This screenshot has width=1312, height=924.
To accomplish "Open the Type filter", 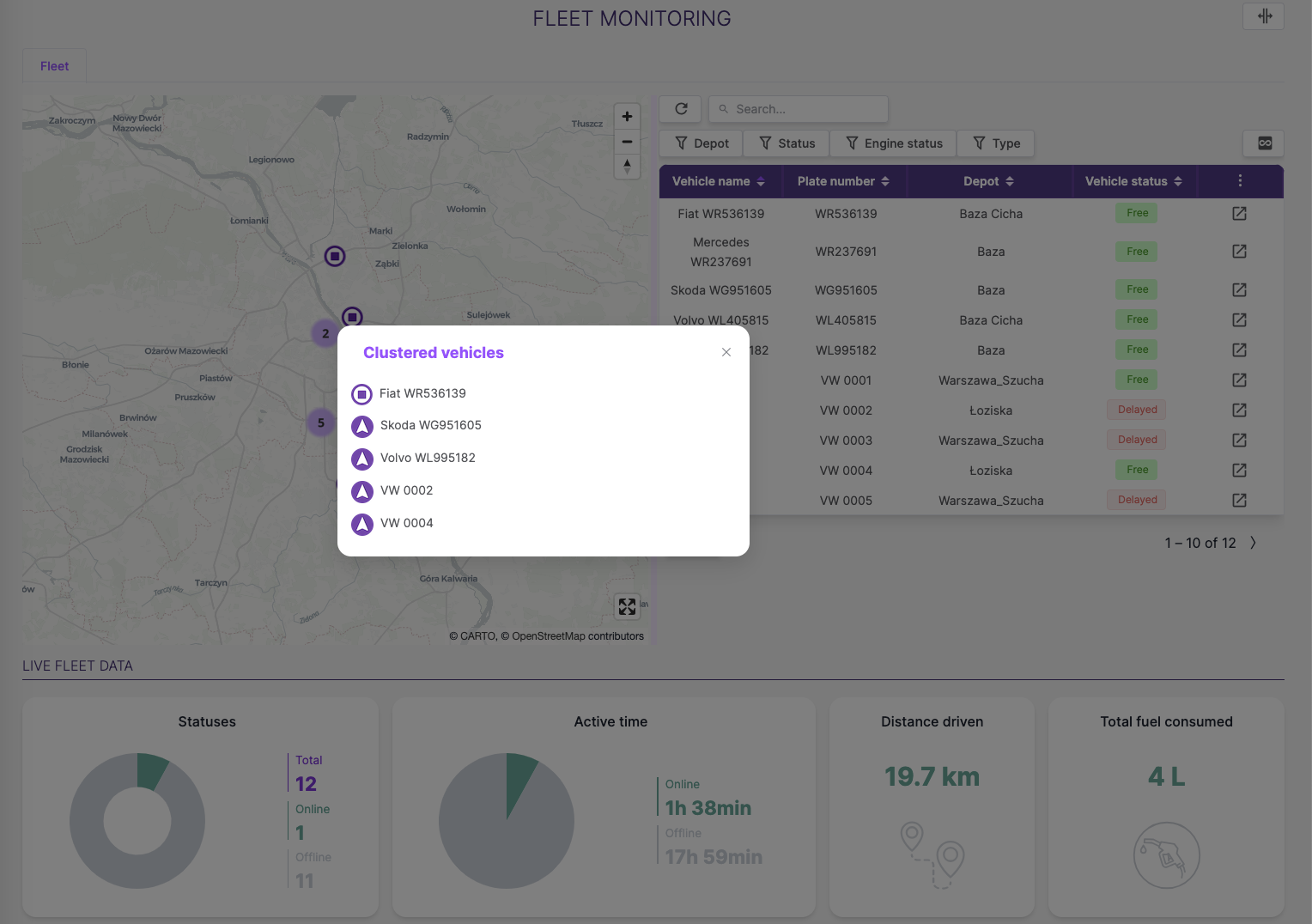I will [x=996, y=143].
